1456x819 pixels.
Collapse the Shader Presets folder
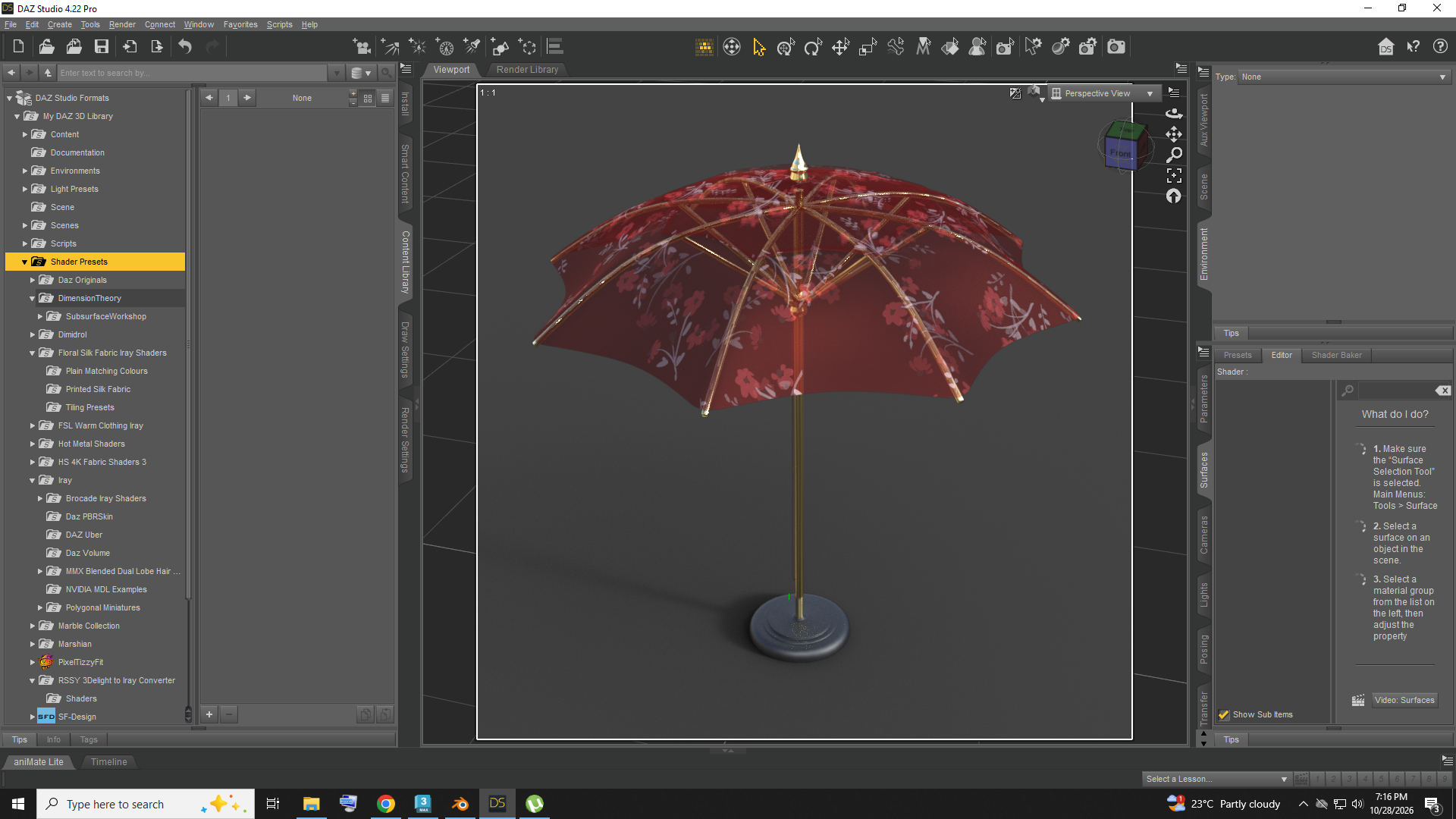point(24,262)
